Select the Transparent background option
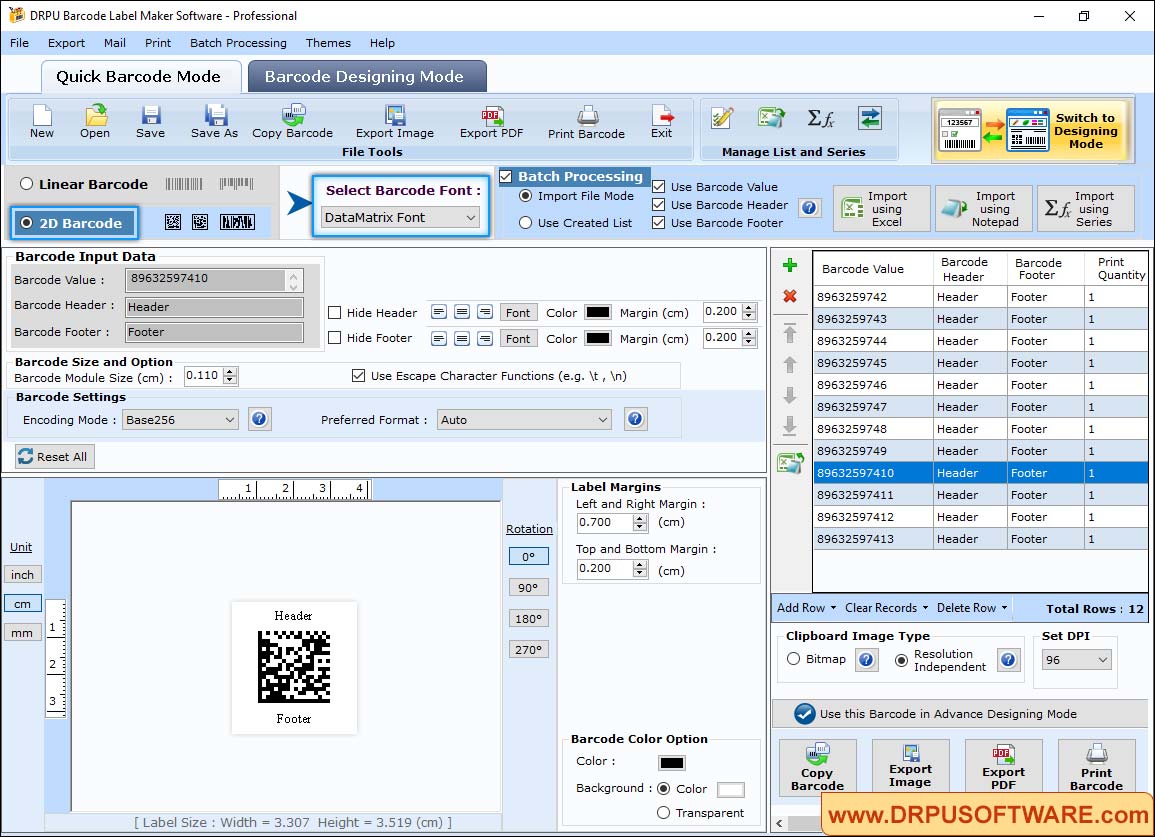This screenshot has height=837, width=1155. (x=663, y=813)
